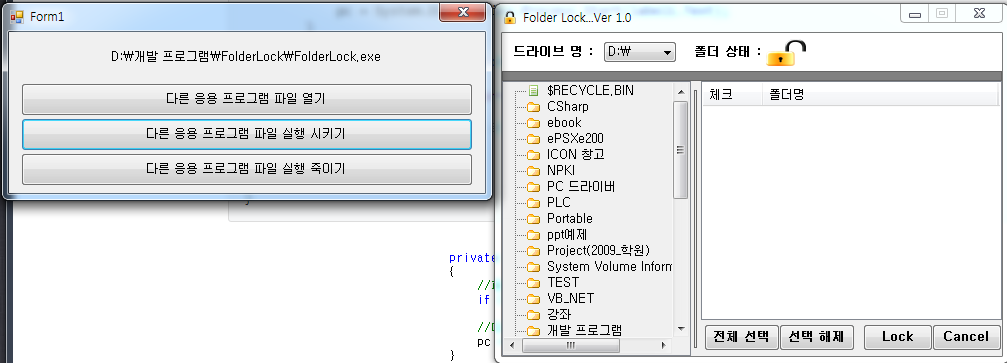The image size is (1007, 363).
Task: Click the TEST folder icon
Action: 533,283
